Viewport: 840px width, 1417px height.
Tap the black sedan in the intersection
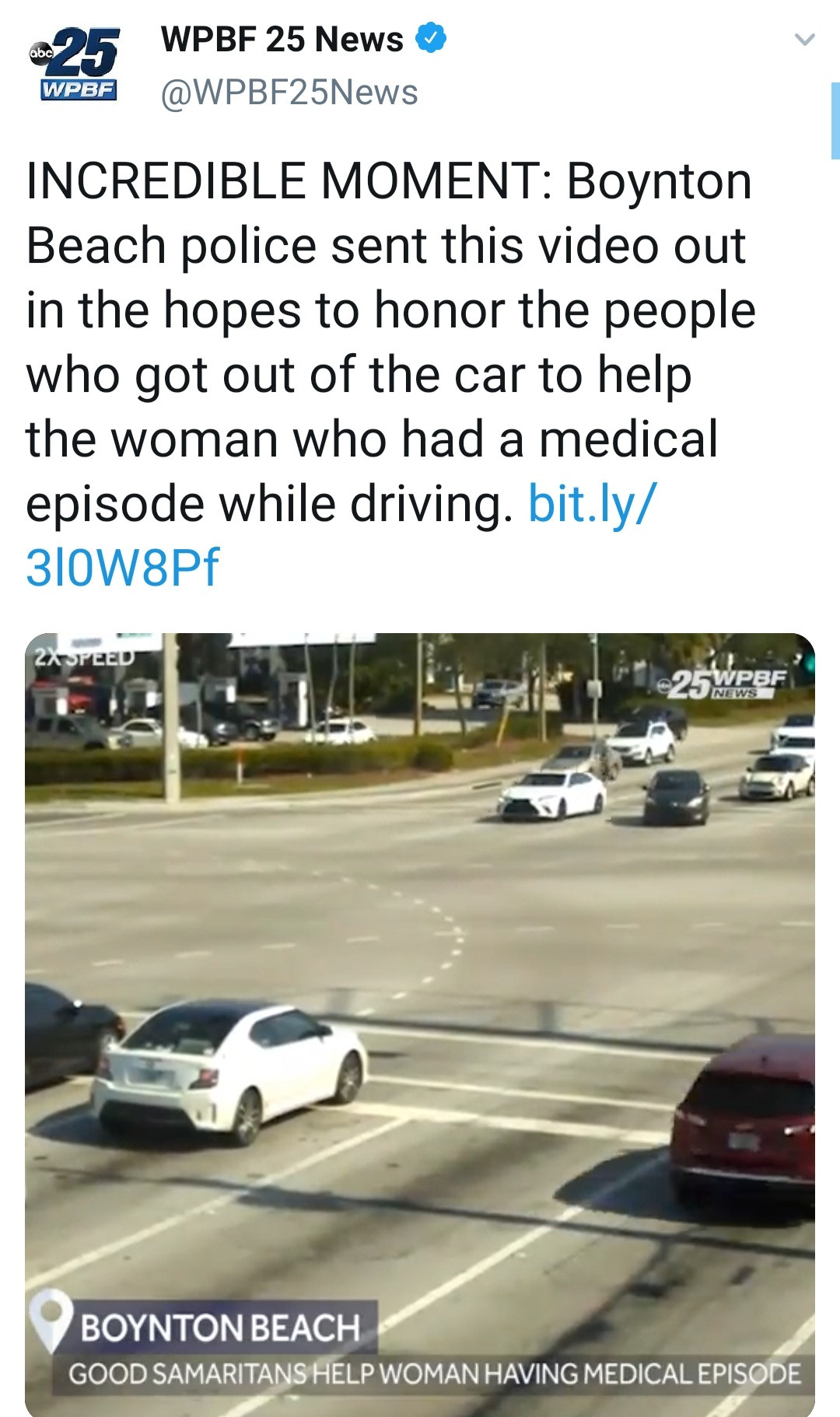677,796
